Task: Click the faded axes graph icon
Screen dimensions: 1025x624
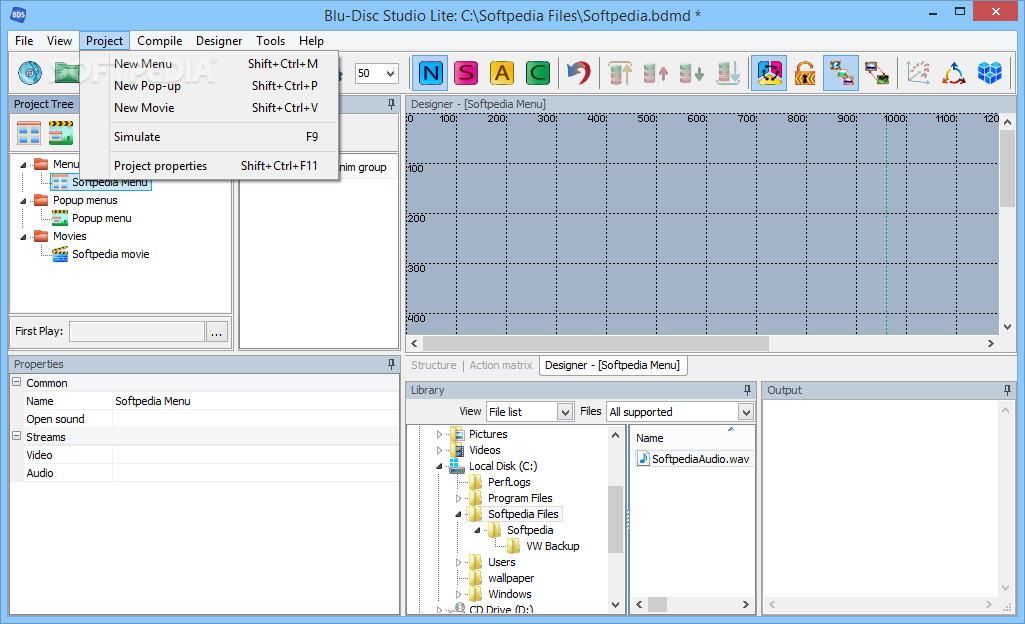Action: click(918, 73)
